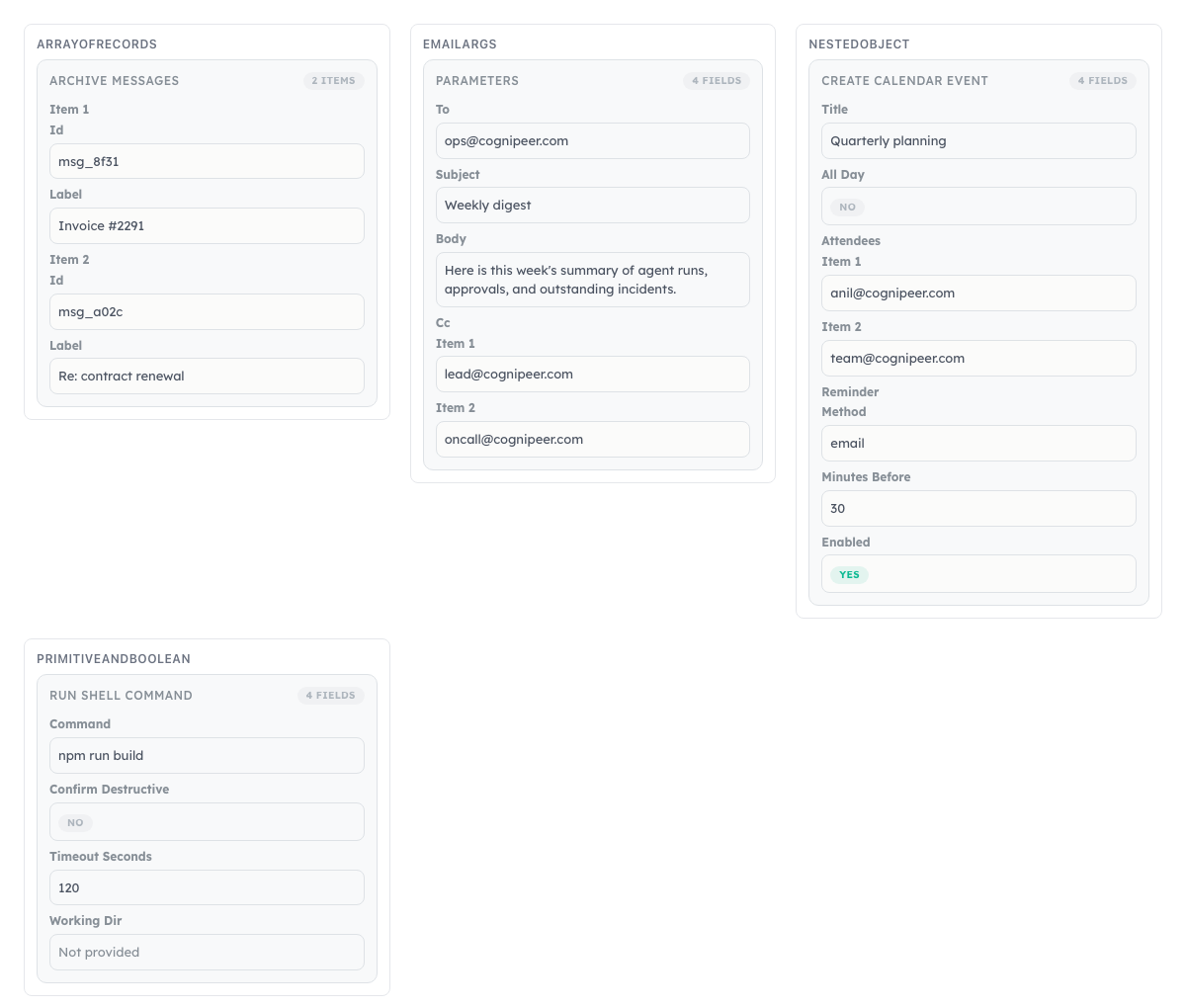
Task: Click 4 FIELDS badge on Run Shell Command
Action: click(x=331, y=696)
